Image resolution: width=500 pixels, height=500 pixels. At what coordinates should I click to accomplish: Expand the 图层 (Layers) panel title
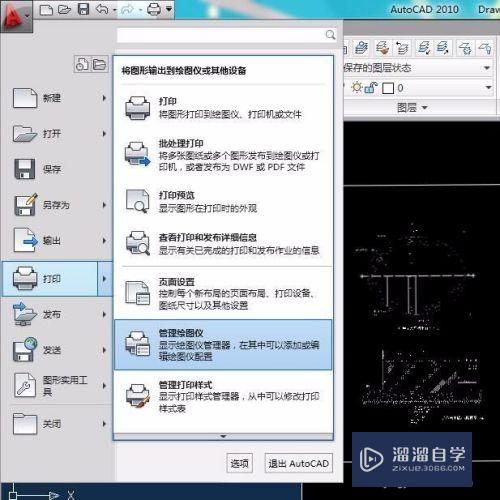[412, 107]
